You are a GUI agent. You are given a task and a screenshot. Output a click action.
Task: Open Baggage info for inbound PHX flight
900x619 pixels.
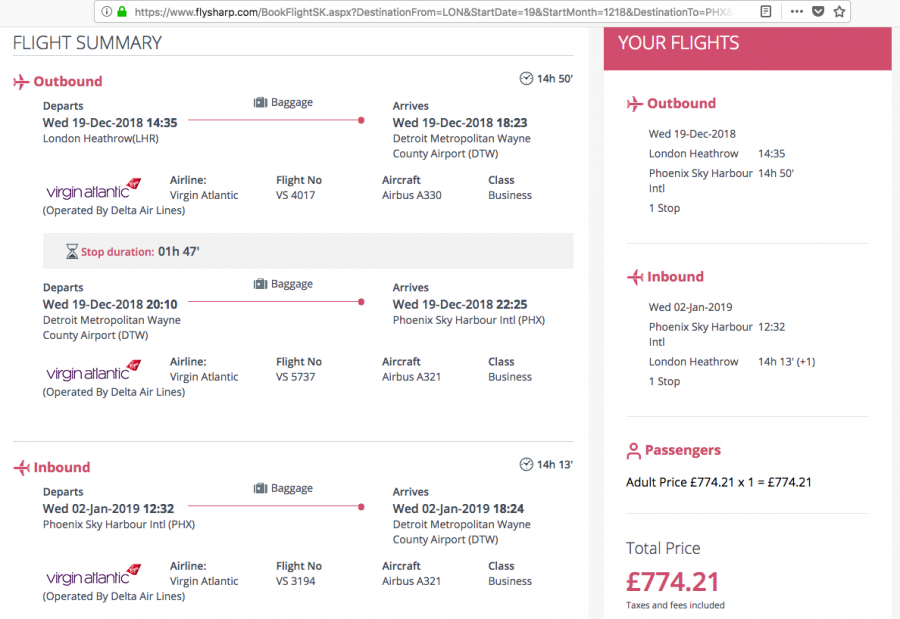(283, 488)
